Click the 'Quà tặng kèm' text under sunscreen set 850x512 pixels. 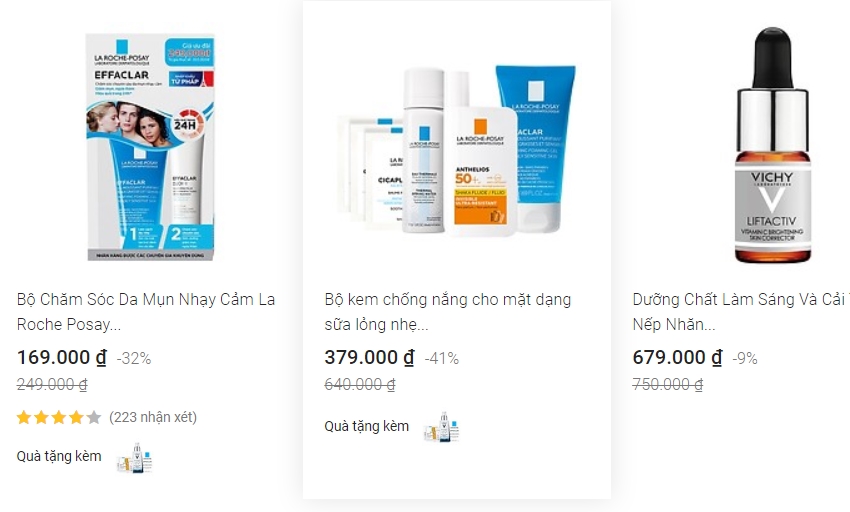(366, 426)
